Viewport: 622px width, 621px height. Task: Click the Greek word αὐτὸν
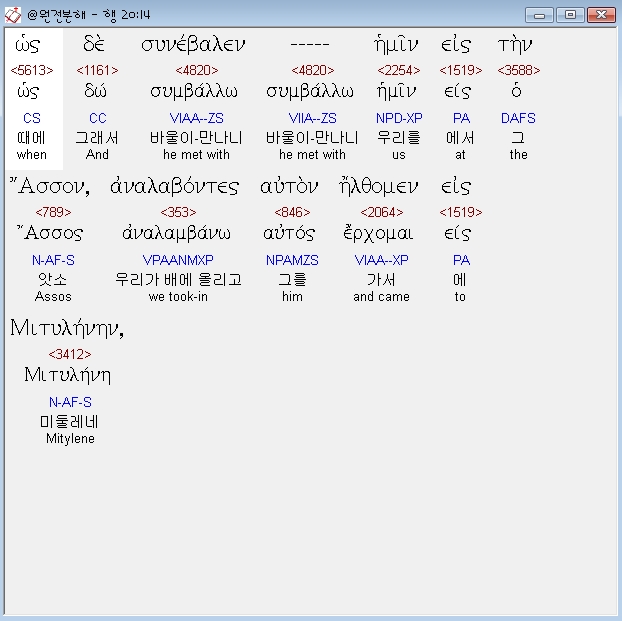tap(289, 186)
